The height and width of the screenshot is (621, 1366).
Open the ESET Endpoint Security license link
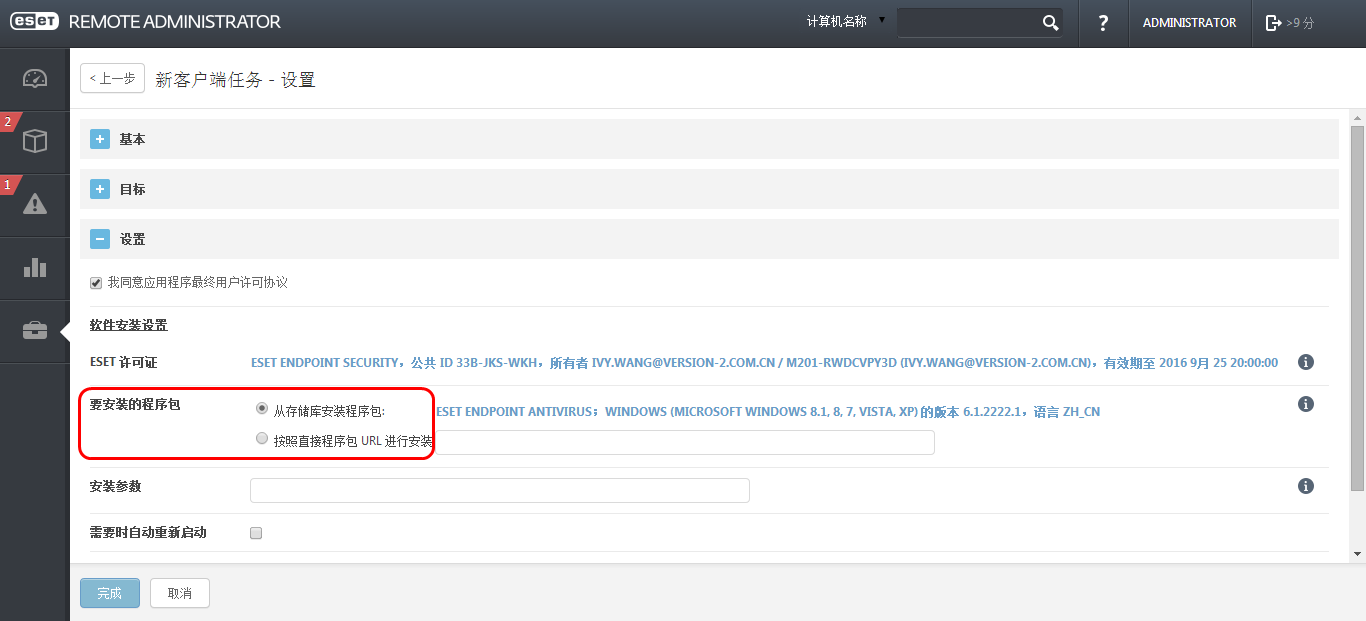click(764, 363)
